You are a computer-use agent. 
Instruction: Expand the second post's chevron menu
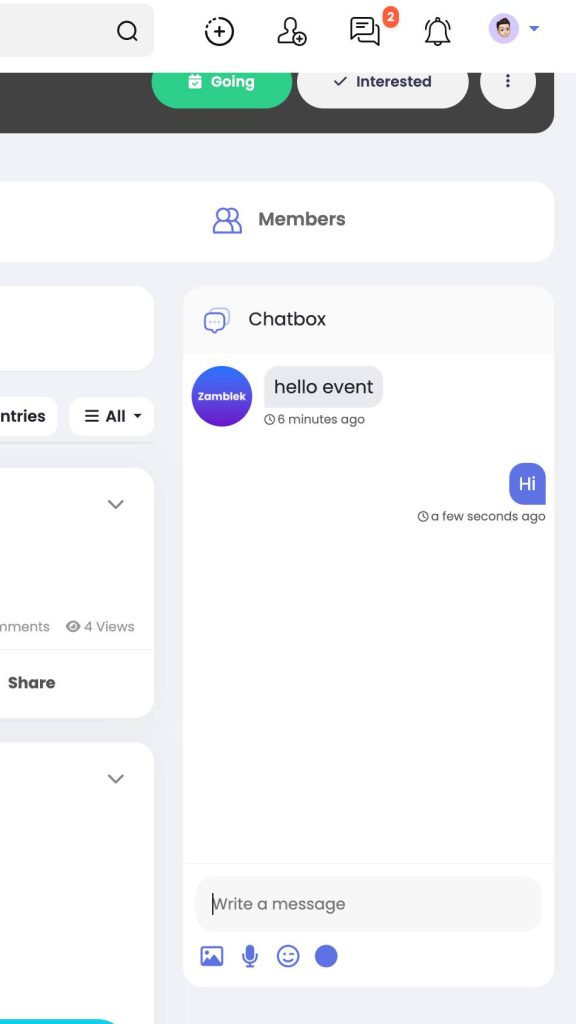pyautogui.click(x=116, y=778)
